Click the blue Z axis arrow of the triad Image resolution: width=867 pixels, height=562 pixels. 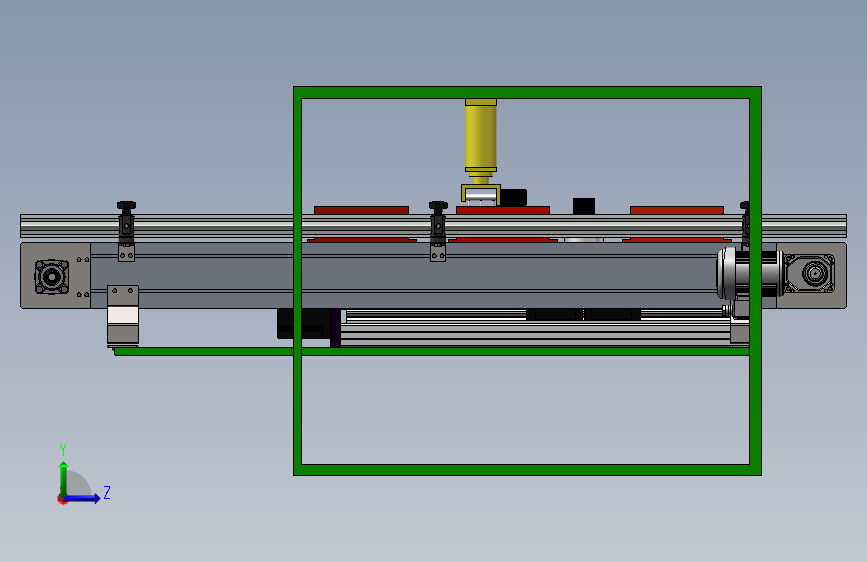(83, 498)
